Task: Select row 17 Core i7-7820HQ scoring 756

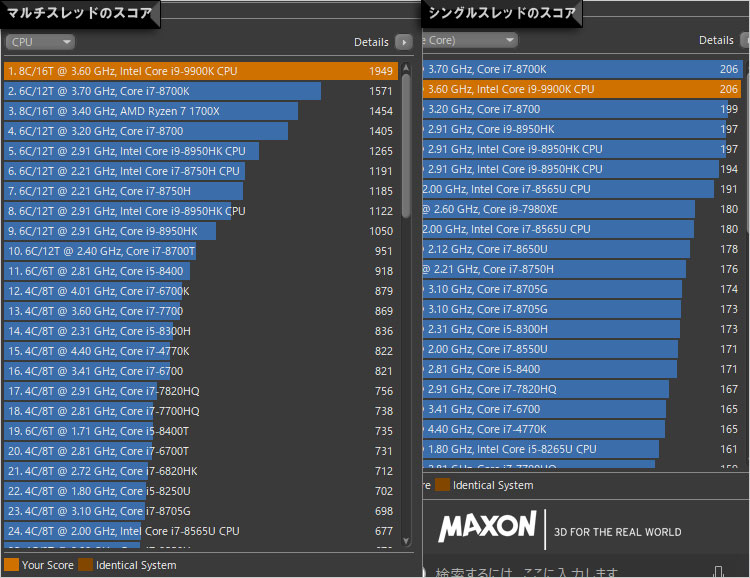Action: tap(201, 391)
